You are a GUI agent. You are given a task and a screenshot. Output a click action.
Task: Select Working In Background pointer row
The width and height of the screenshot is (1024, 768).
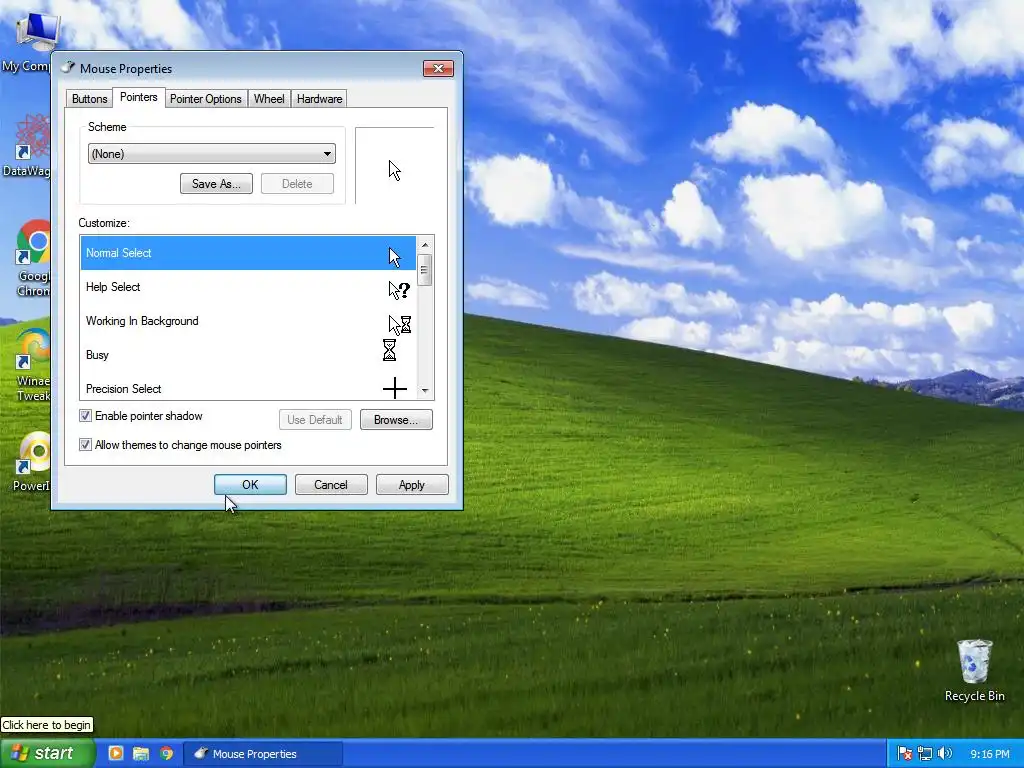pos(248,321)
